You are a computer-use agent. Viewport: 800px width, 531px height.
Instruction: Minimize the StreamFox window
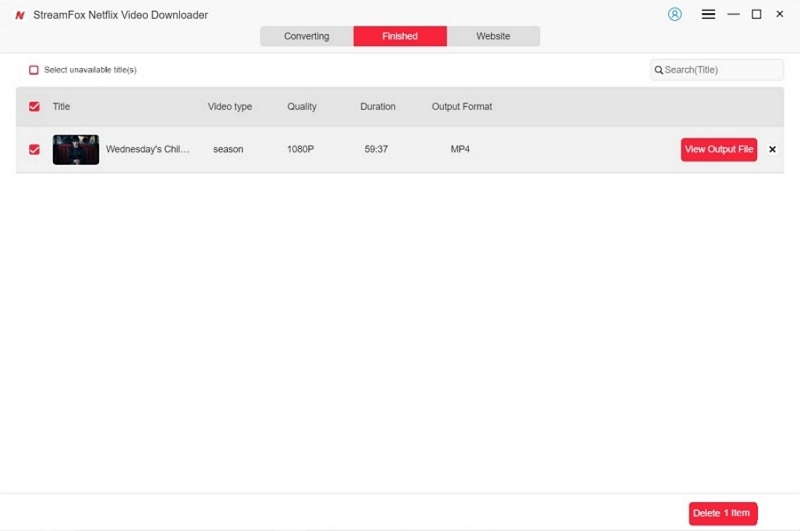coord(733,14)
